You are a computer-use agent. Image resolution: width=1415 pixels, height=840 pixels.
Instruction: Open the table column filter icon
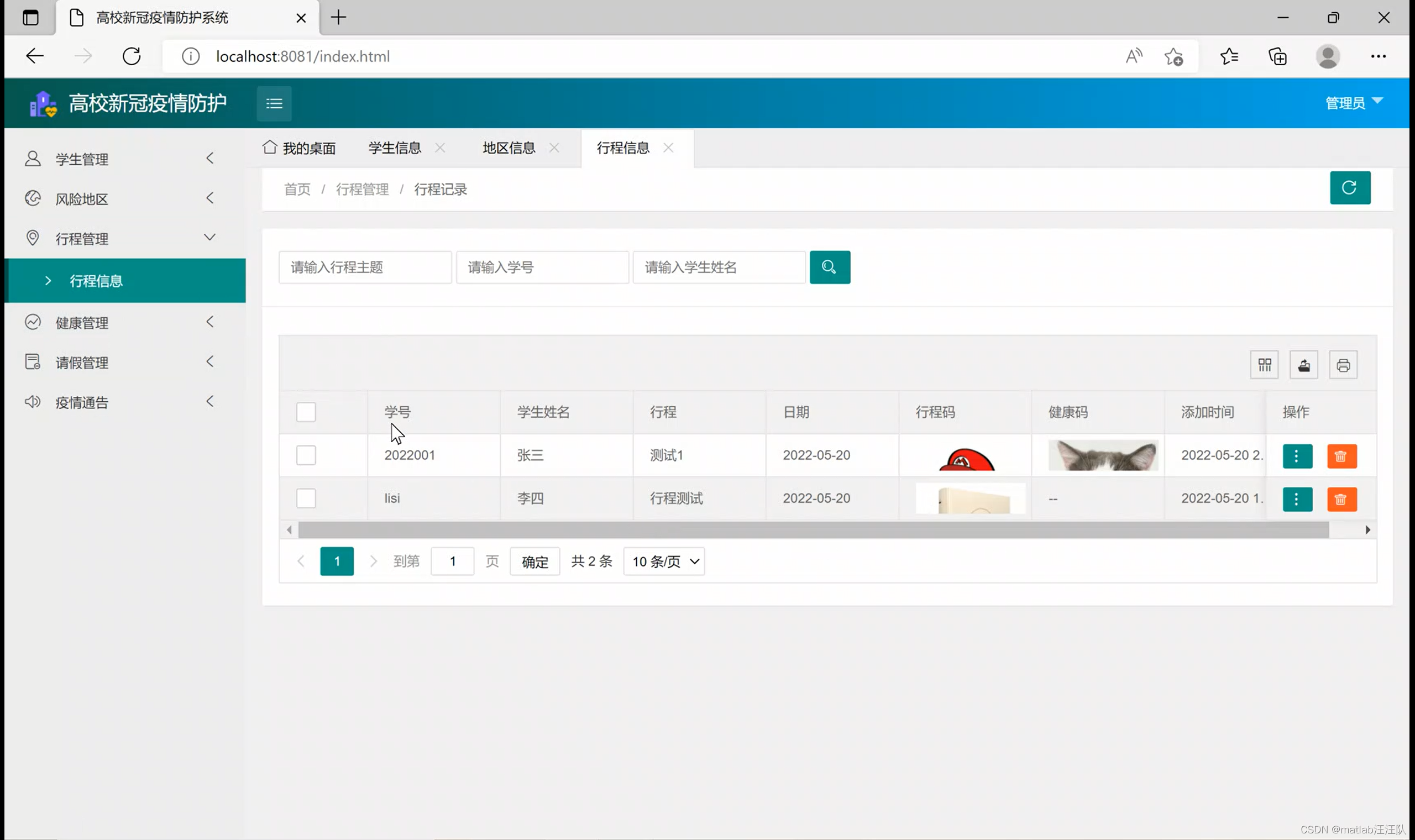click(x=1264, y=365)
